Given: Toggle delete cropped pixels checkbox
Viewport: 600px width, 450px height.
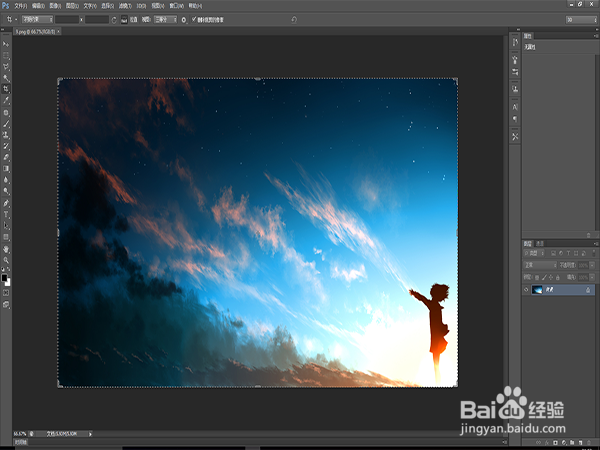Looking at the screenshot, I should click(194, 19).
